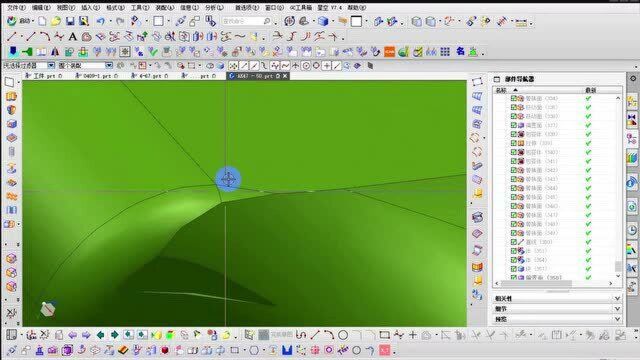The height and width of the screenshot is (360, 640).
Task: Click the Save floppy disk icon
Action: [x=70, y=21]
